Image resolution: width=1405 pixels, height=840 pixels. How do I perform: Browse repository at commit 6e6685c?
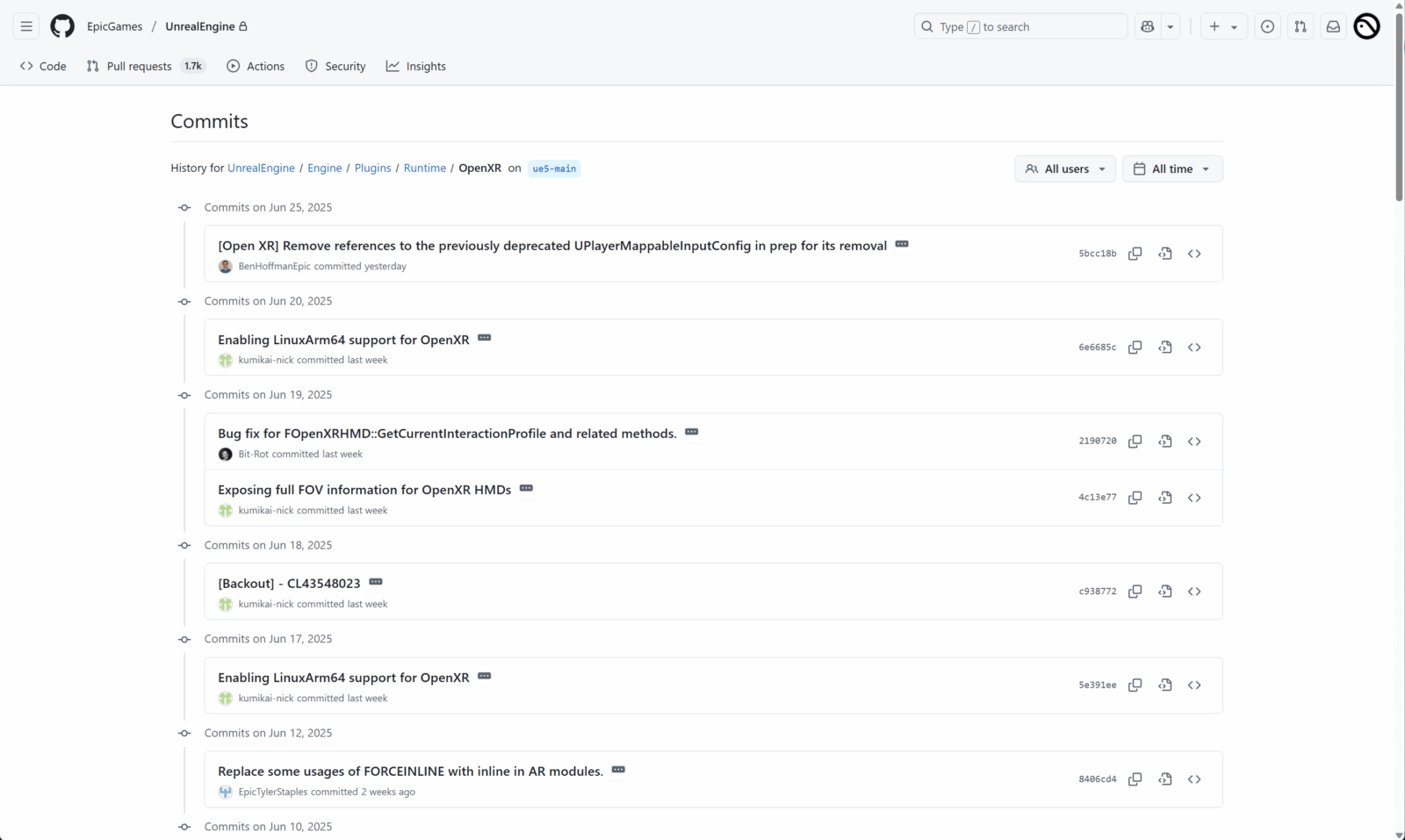[x=1194, y=348]
